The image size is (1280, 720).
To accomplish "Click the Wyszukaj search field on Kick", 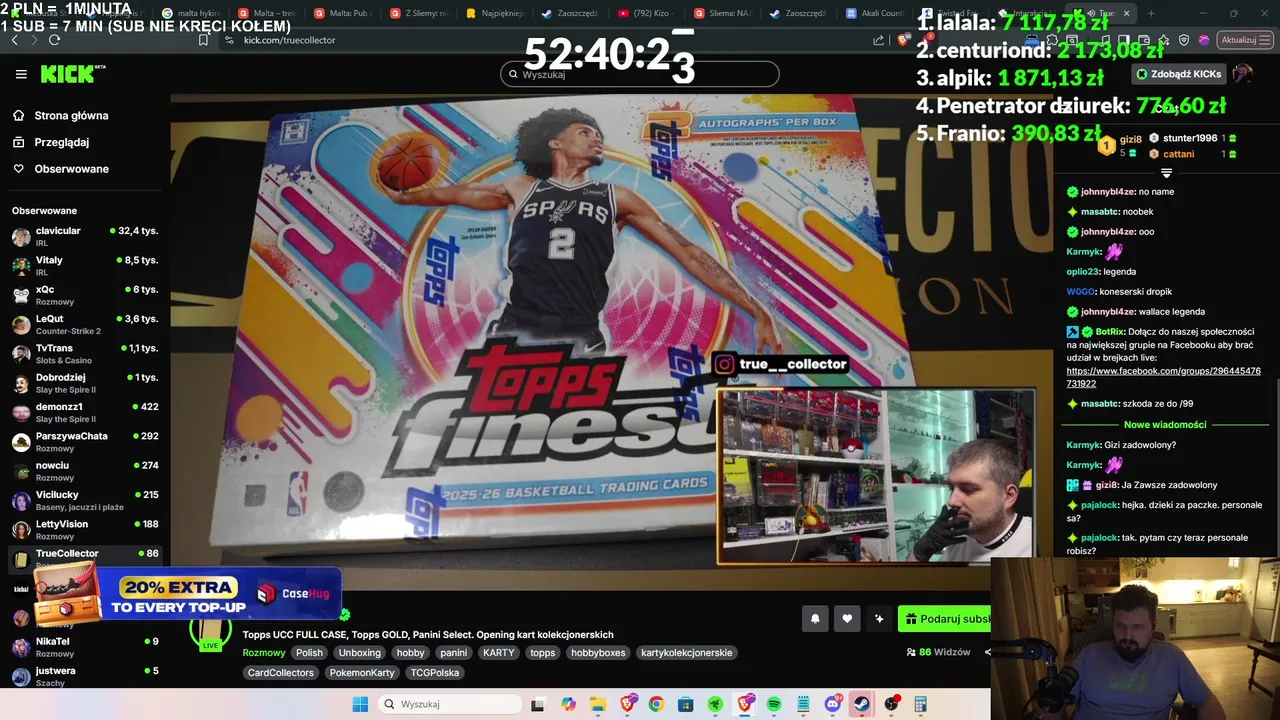I will tap(640, 74).
